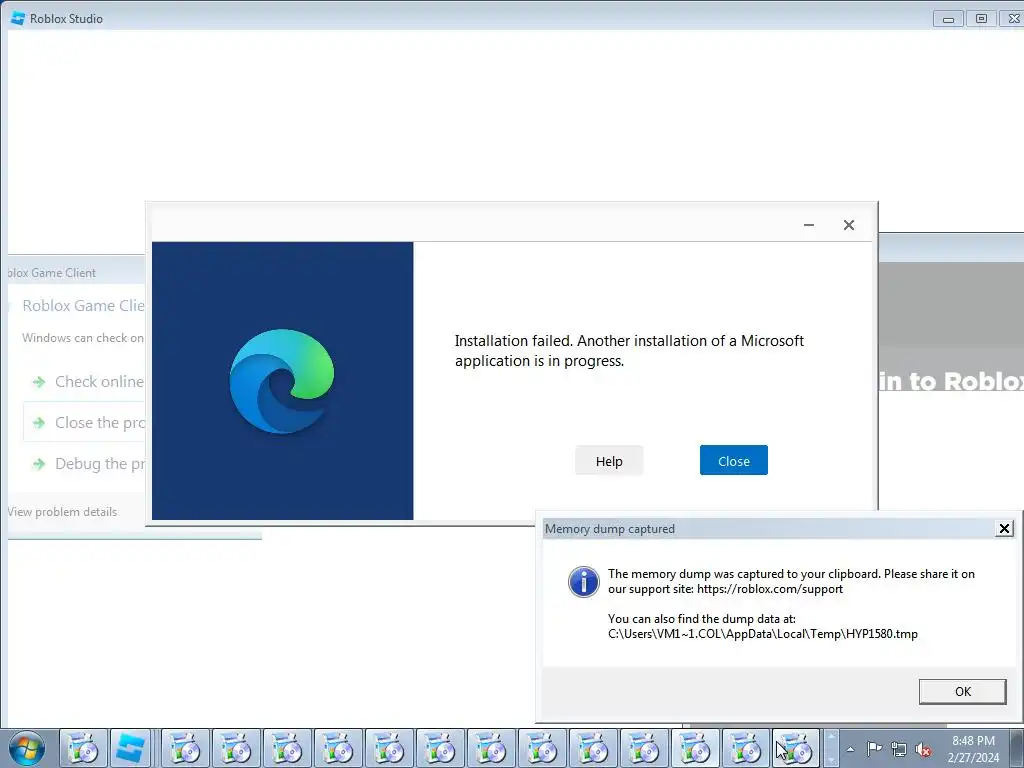This screenshot has width=1024, height=768.
Task: Close the Edge installer with the X
Action: 848,225
